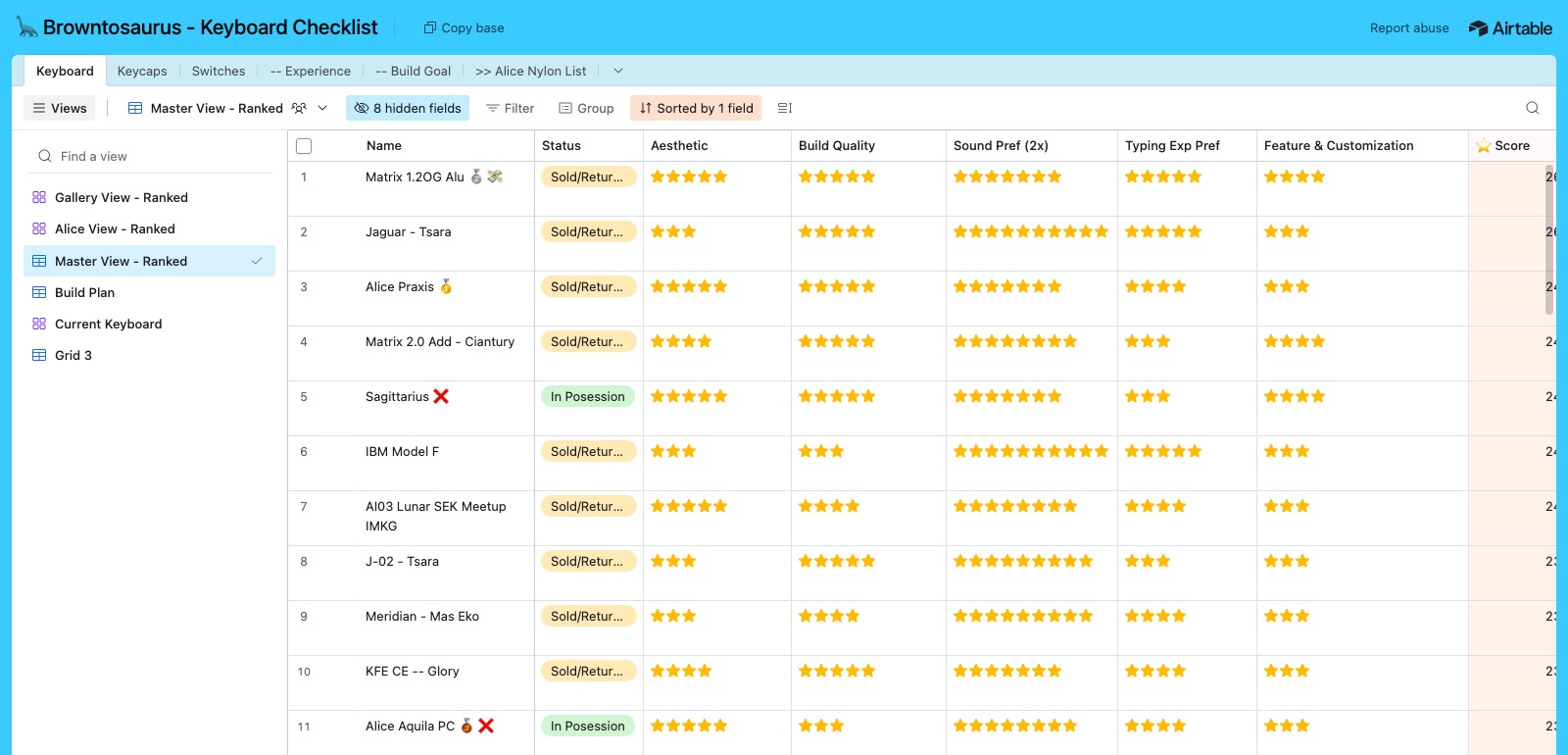Screen dimensions: 1568x755
Task: Open the Airtable logo link
Action: pyautogui.click(x=1510, y=28)
